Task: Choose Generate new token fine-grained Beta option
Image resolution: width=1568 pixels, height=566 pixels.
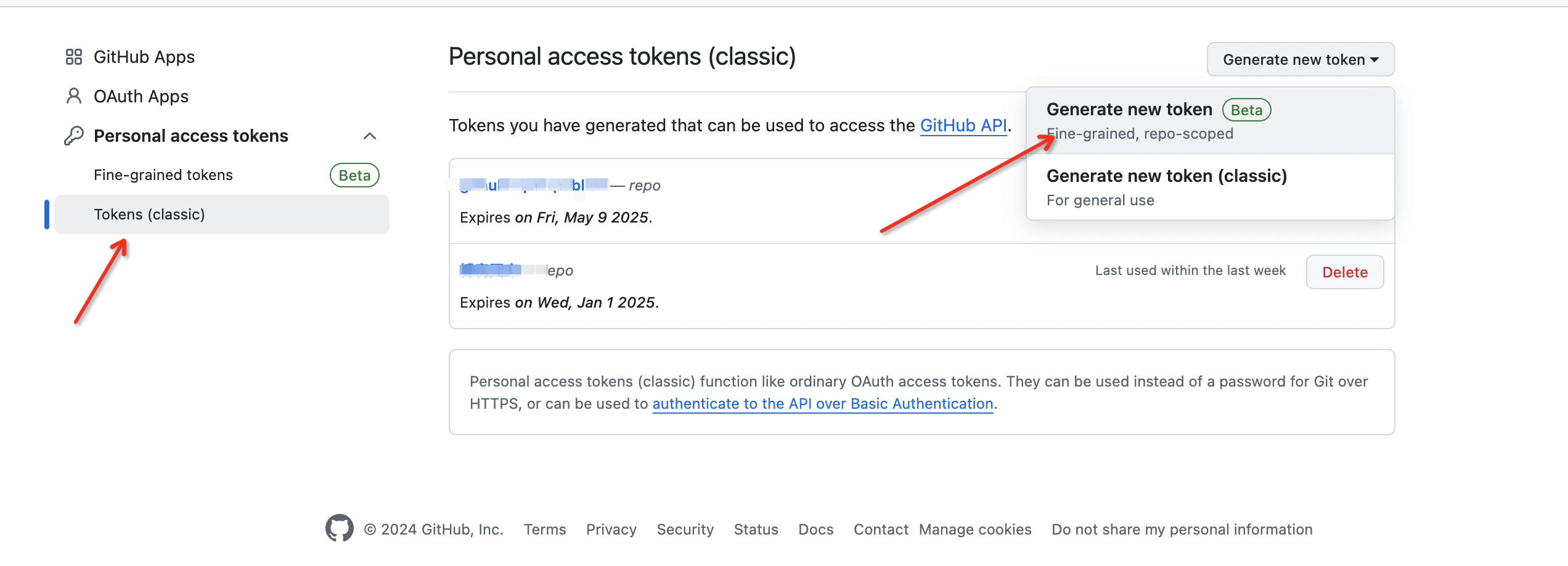Action: click(1210, 120)
